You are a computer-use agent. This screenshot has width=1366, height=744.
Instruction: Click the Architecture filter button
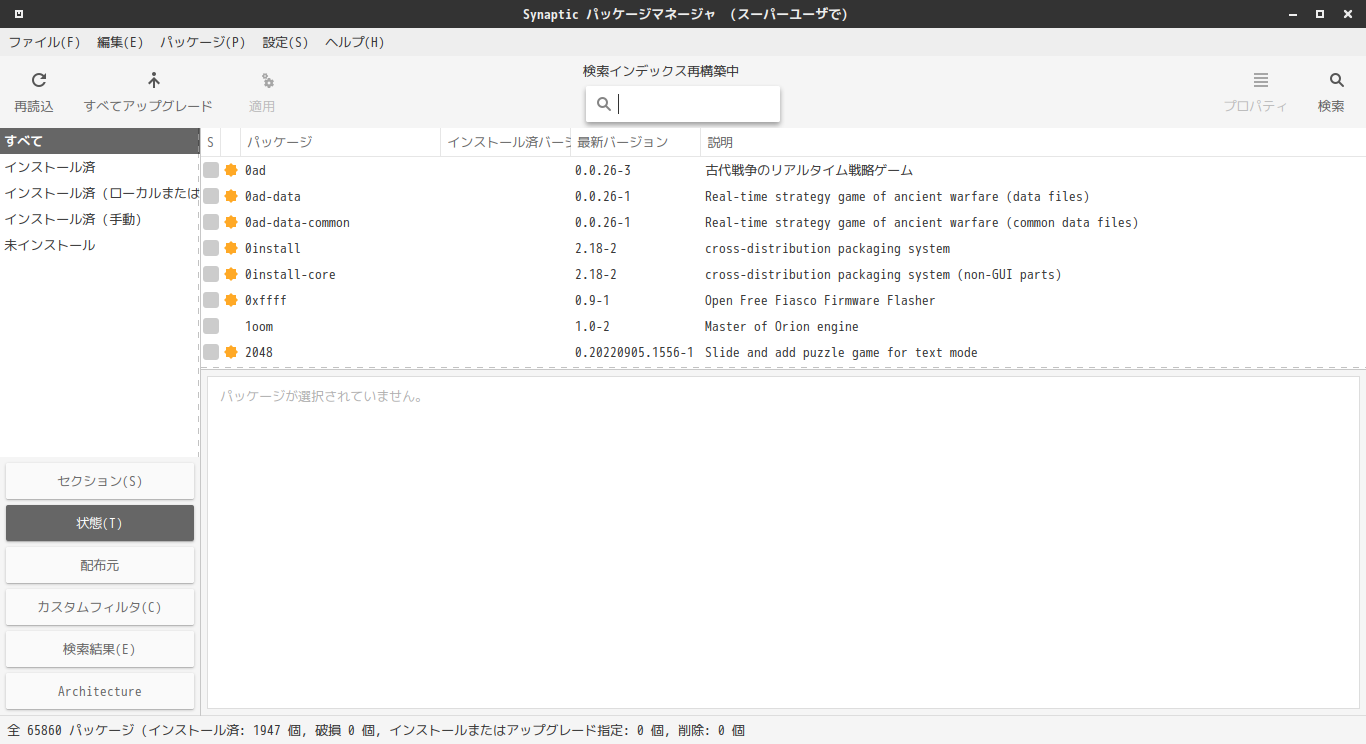[x=100, y=691]
